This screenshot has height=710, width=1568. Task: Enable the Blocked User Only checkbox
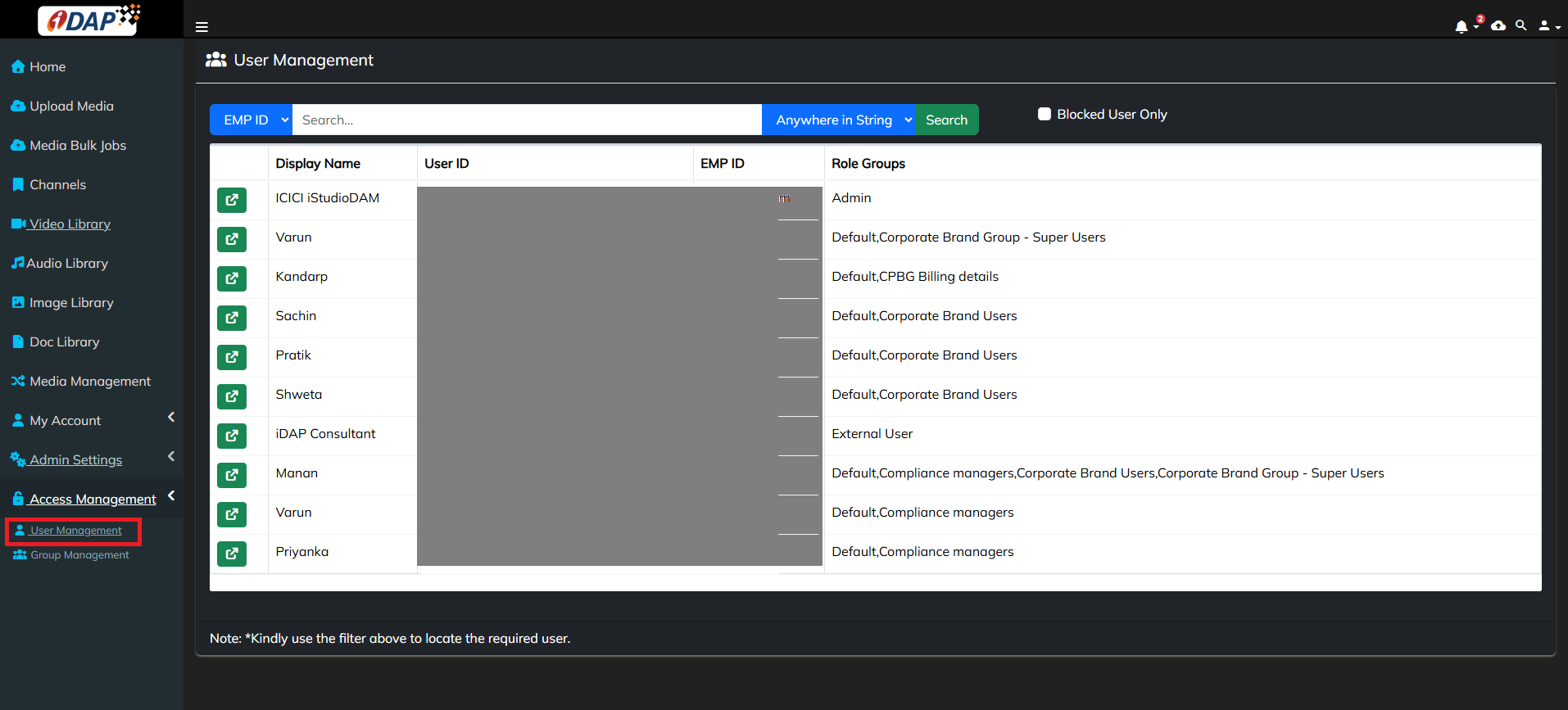1045,115
